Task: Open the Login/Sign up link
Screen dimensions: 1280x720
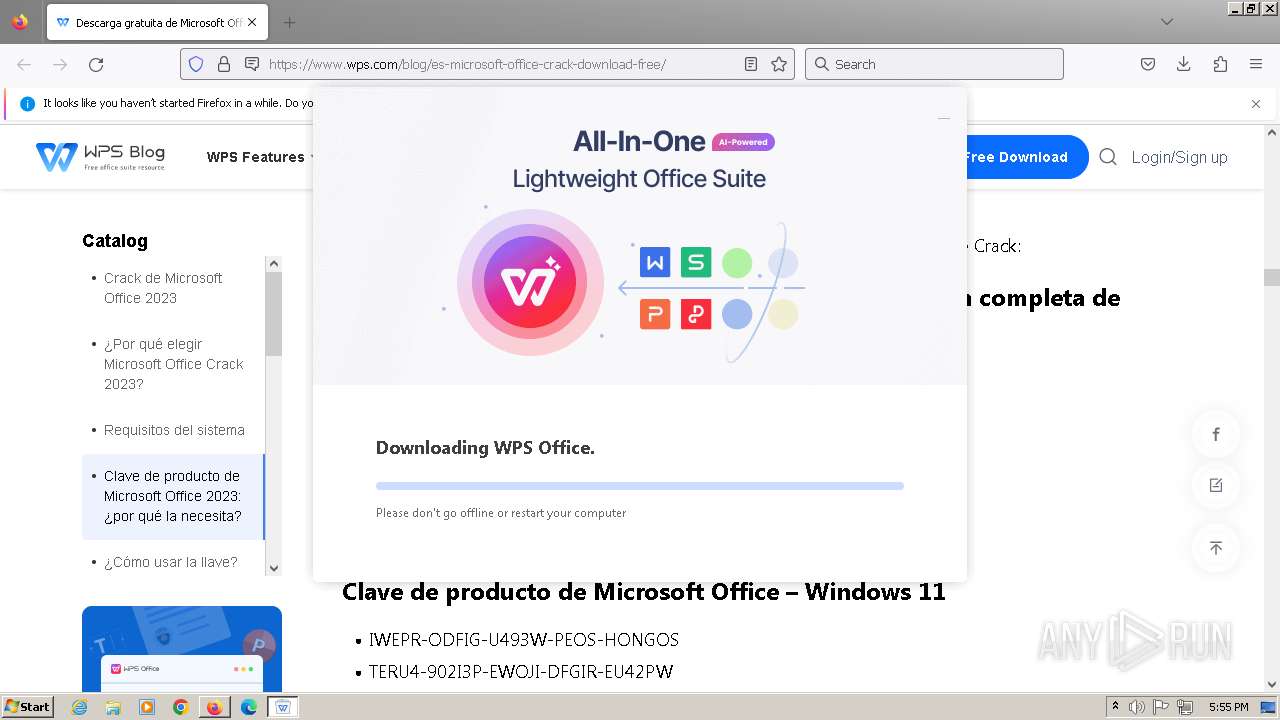Action: point(1179,157)
